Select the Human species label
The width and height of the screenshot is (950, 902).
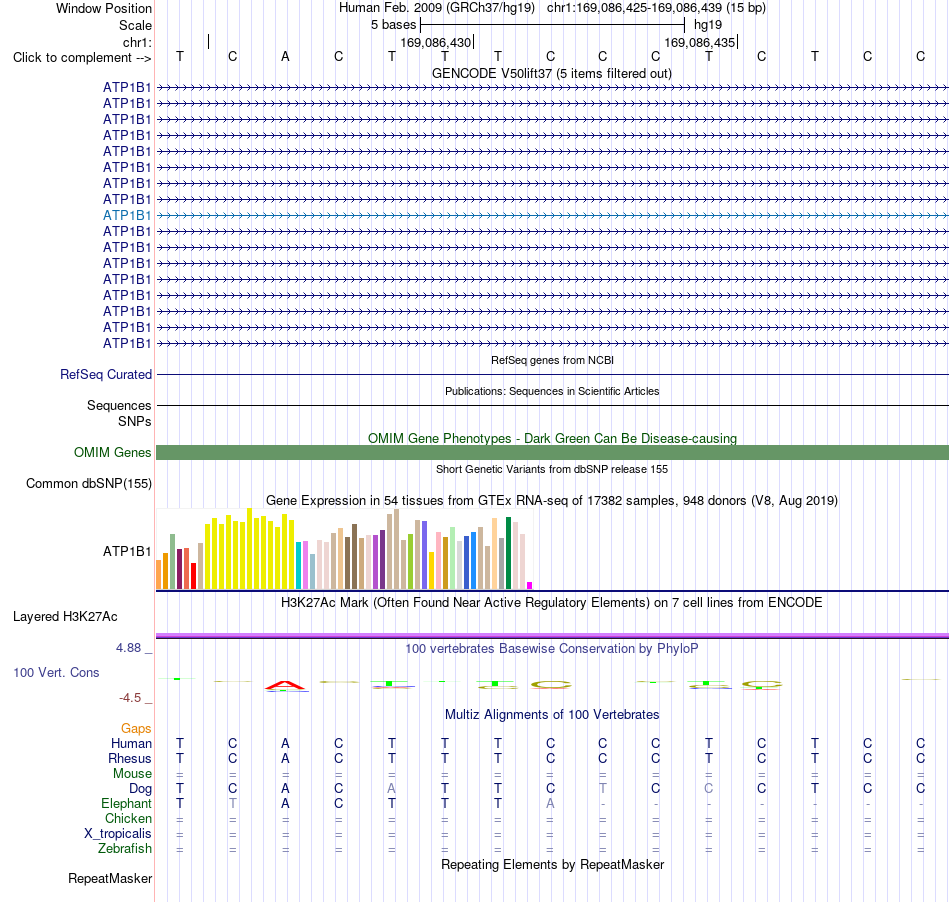click(131, 743)
